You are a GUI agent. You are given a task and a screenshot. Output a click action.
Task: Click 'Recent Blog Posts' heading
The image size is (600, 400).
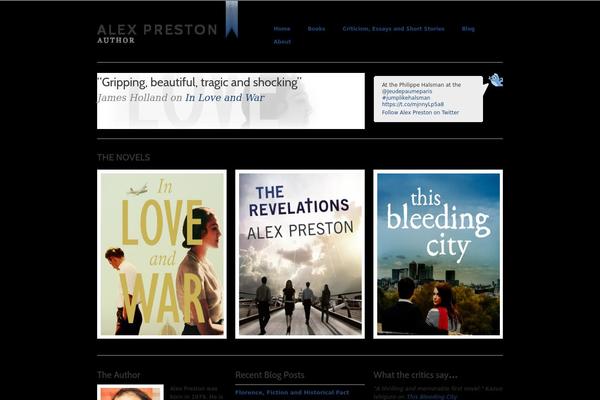click(270, 375)
